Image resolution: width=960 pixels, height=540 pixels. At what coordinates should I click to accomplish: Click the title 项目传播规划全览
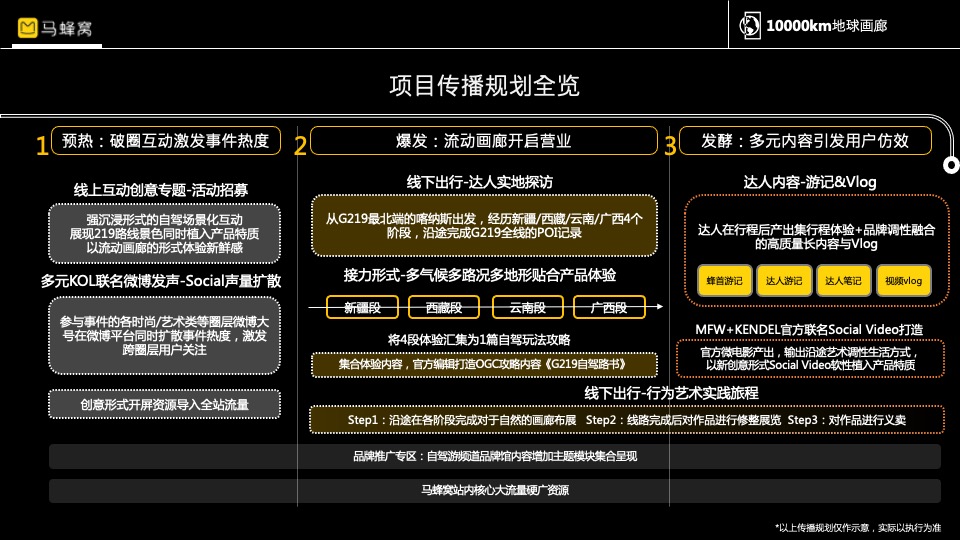tap(484, 86)
